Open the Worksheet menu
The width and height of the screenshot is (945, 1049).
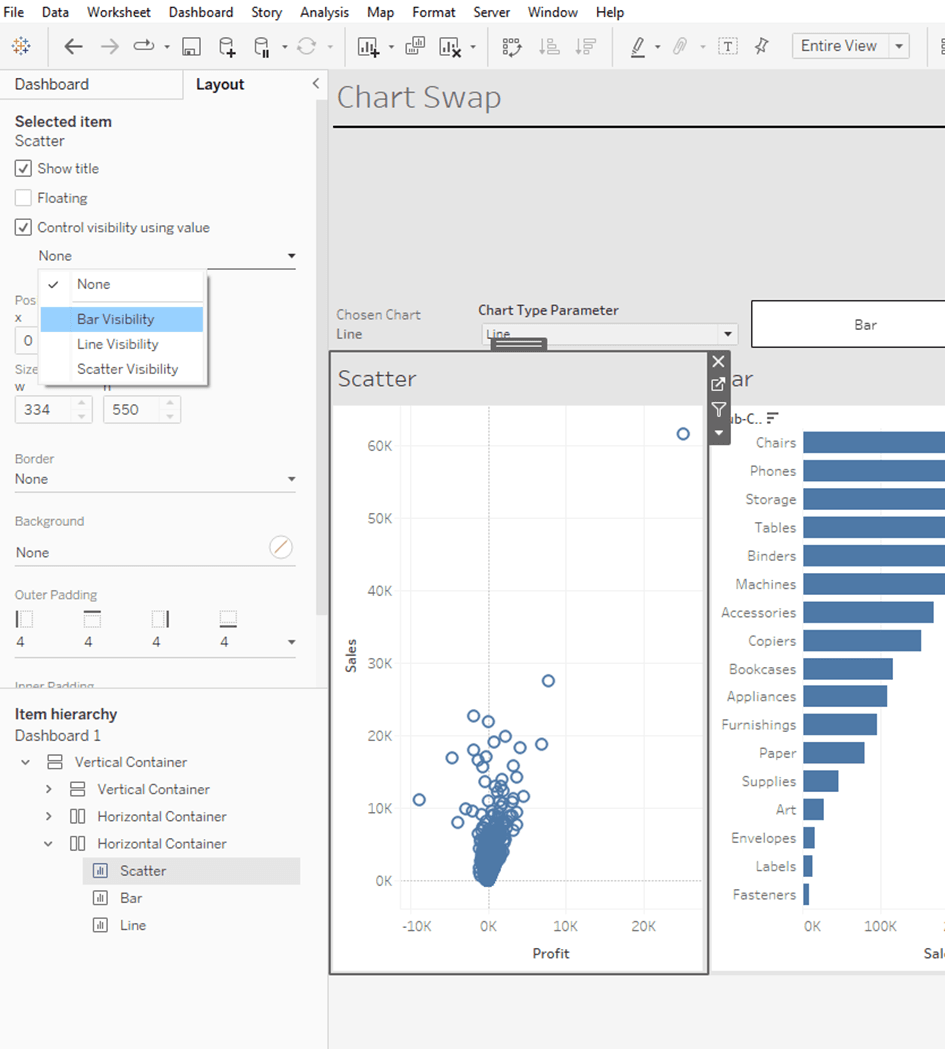coord(118,12)
